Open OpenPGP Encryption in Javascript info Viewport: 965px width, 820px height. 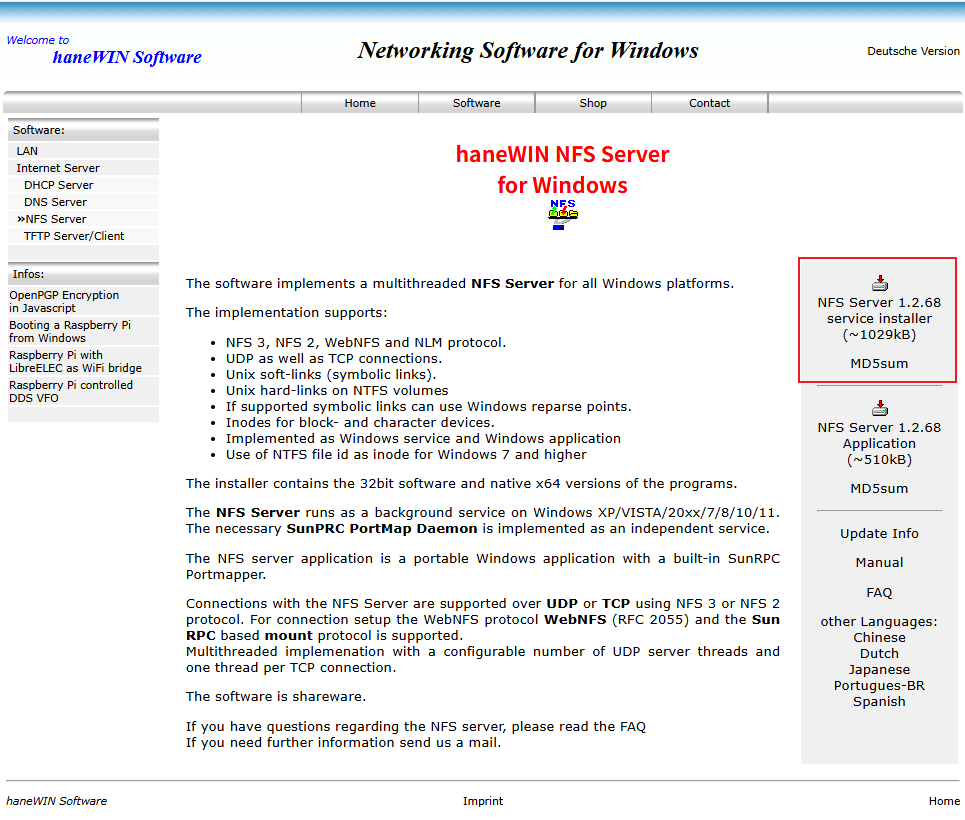click(x=83, y=301)
